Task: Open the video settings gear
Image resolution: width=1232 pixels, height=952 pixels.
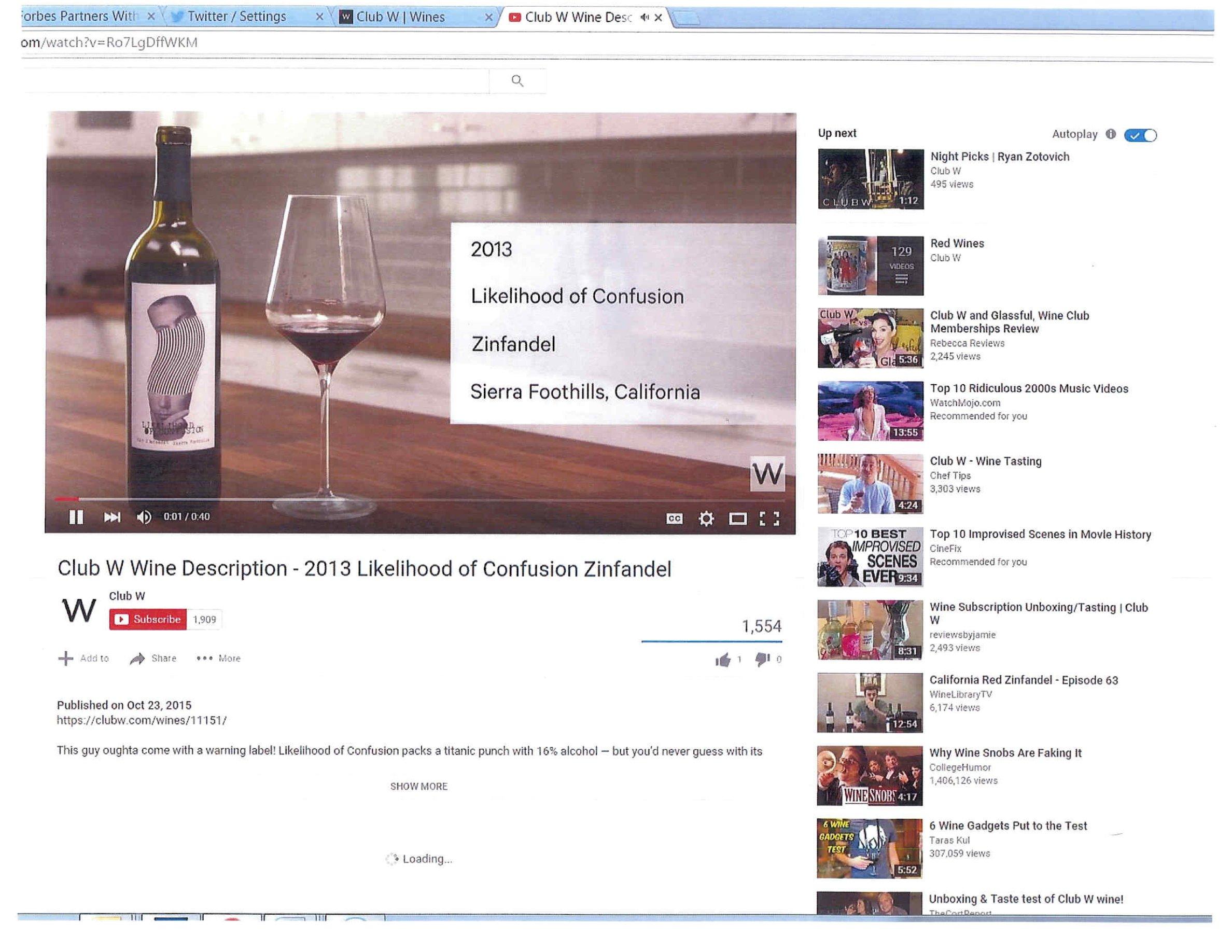Action: [x=706, y=519]
